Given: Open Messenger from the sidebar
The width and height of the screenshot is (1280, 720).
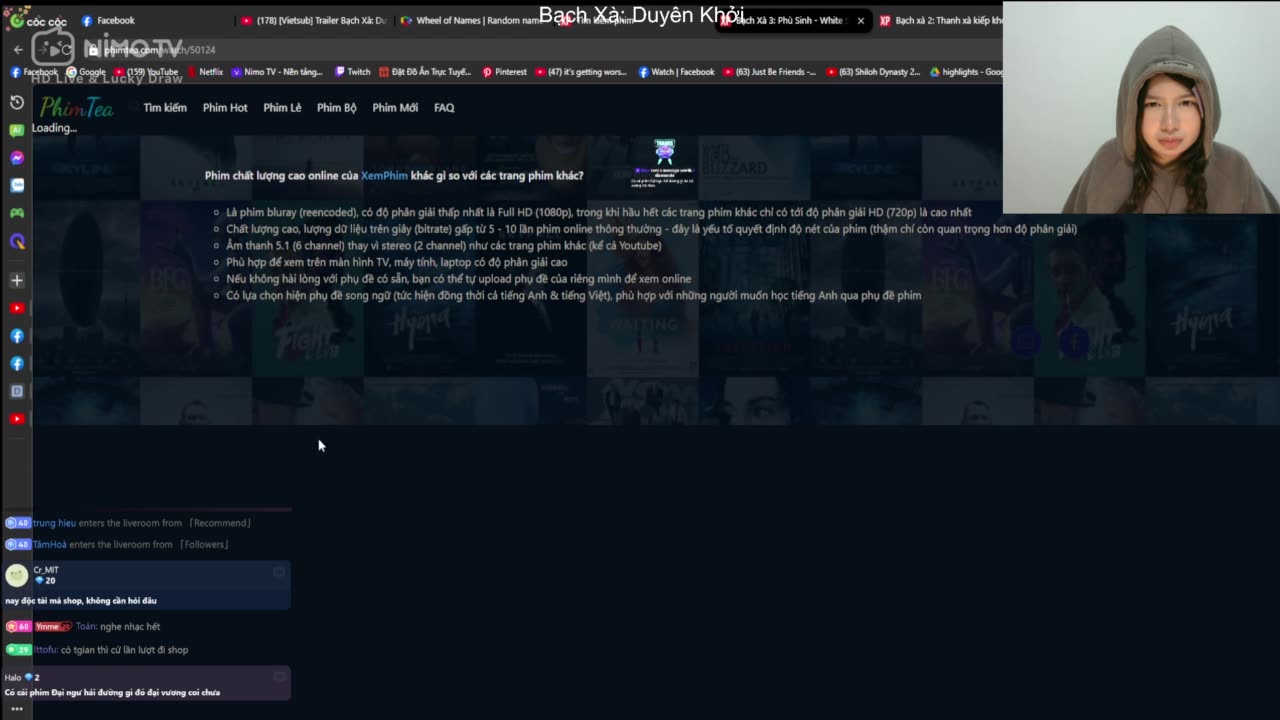Looking at the screenshot, I should (17, 158).
